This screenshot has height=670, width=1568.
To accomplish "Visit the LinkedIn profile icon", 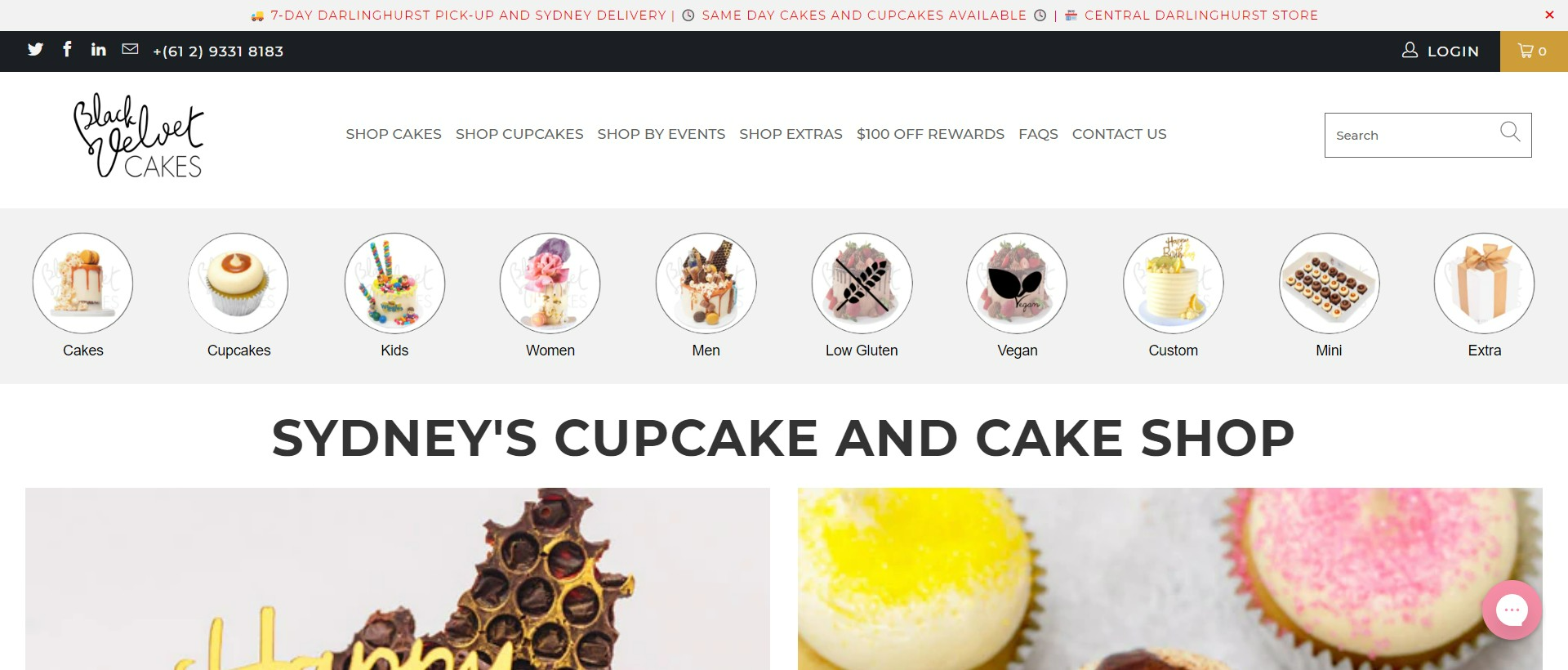I will point(98,50).
